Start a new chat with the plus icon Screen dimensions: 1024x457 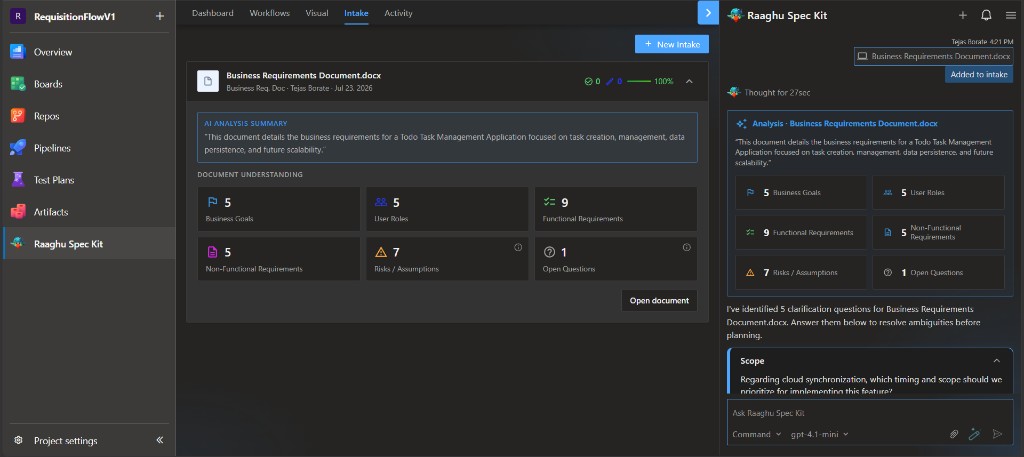[963, 15]
